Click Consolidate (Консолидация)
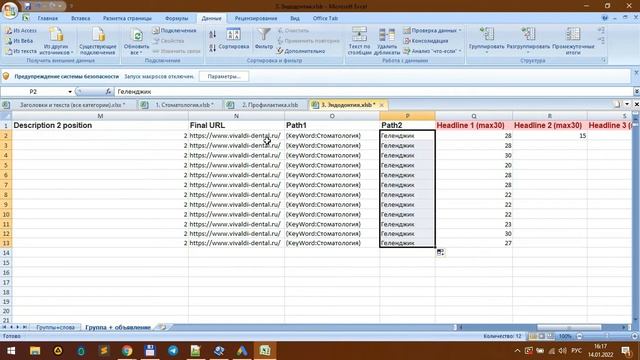 [426, 41]
